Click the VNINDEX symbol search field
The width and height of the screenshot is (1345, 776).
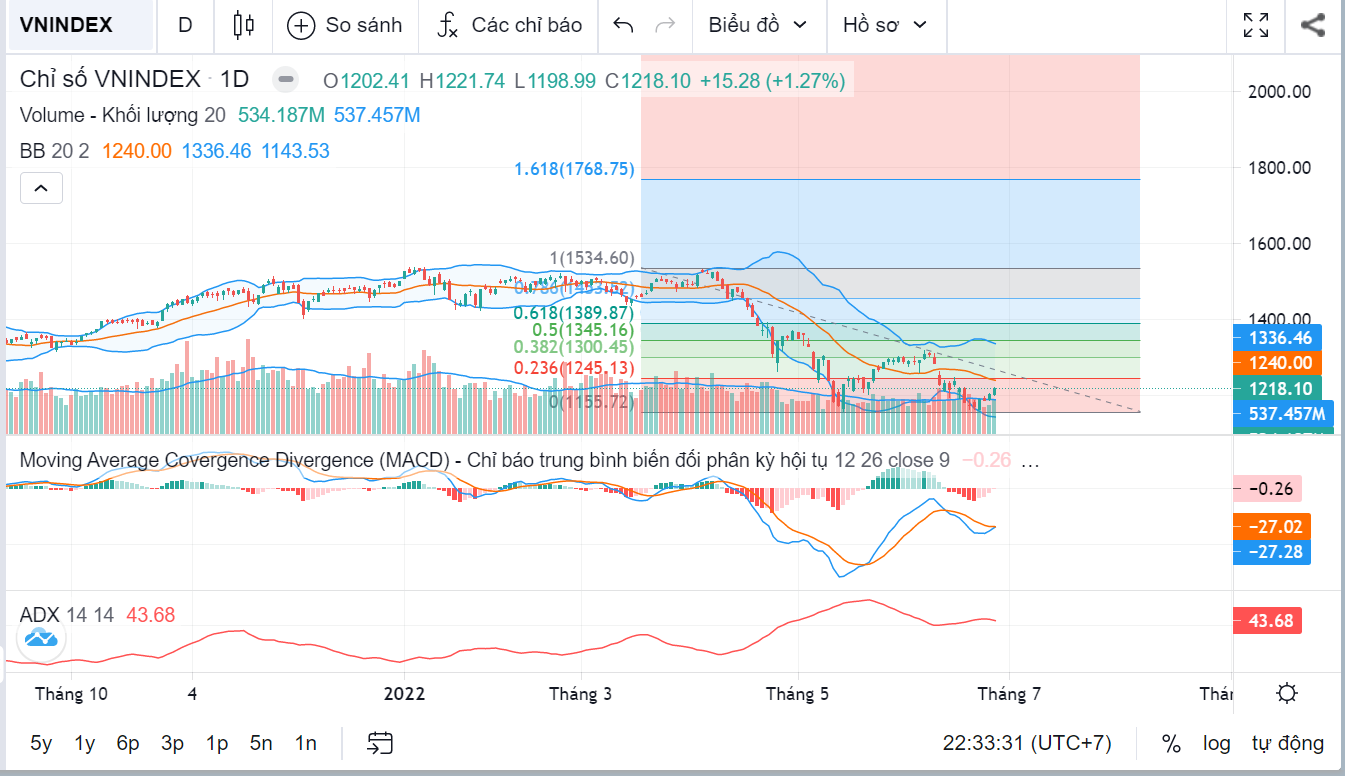click(x=79, y=26)
